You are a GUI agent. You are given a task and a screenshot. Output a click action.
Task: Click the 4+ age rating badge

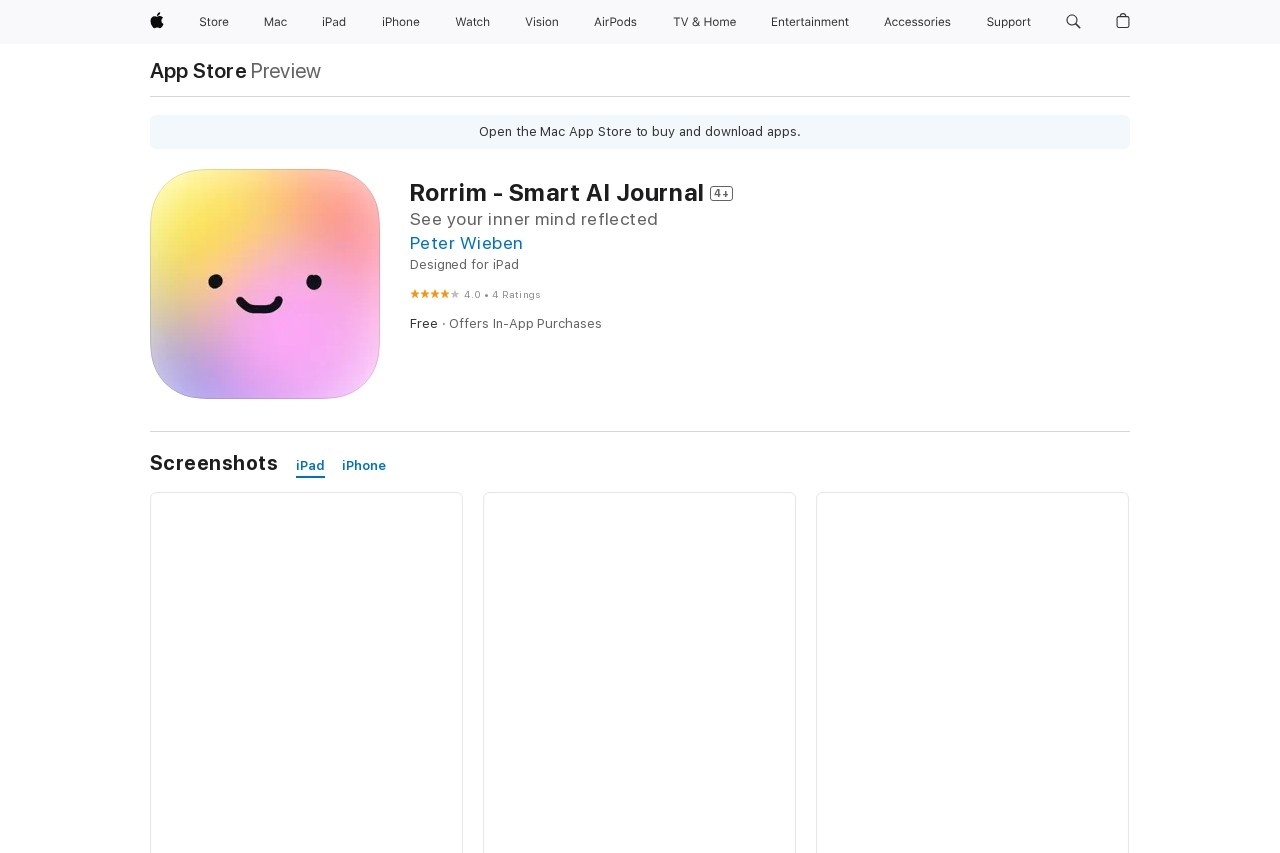click(x=721, y=193)
